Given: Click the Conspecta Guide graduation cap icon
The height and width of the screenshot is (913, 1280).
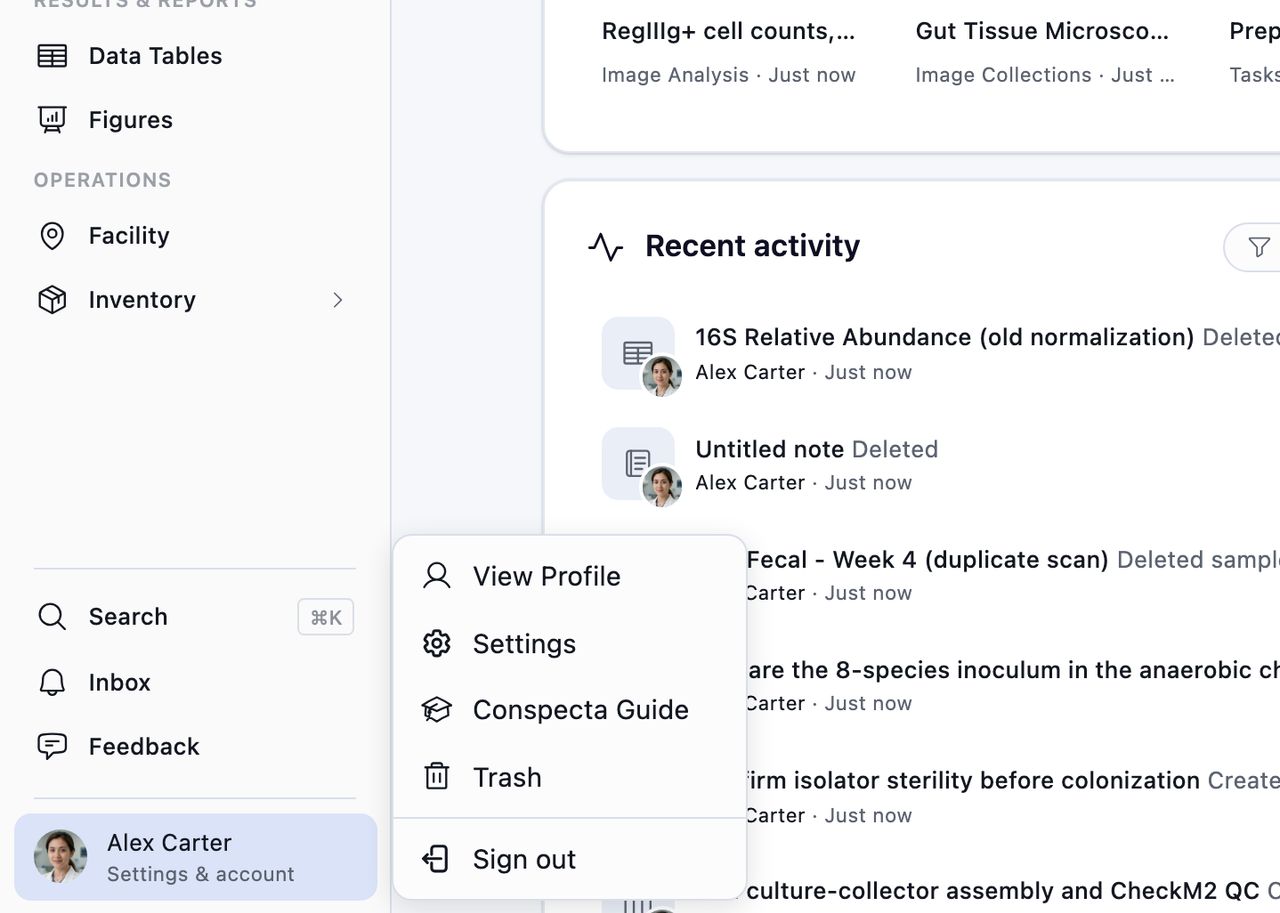Looking at the screenshot, I should point(437,710).
